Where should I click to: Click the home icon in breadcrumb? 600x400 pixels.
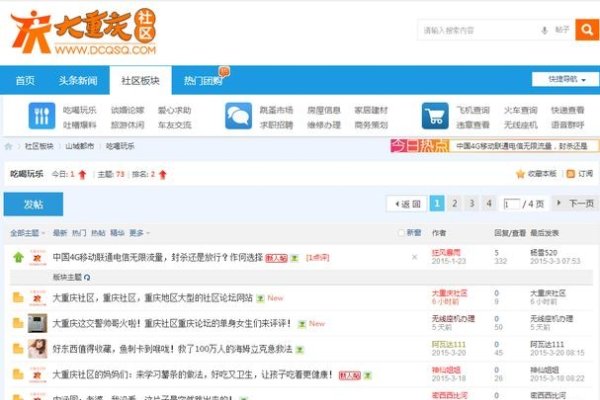[x=8, y=146]
